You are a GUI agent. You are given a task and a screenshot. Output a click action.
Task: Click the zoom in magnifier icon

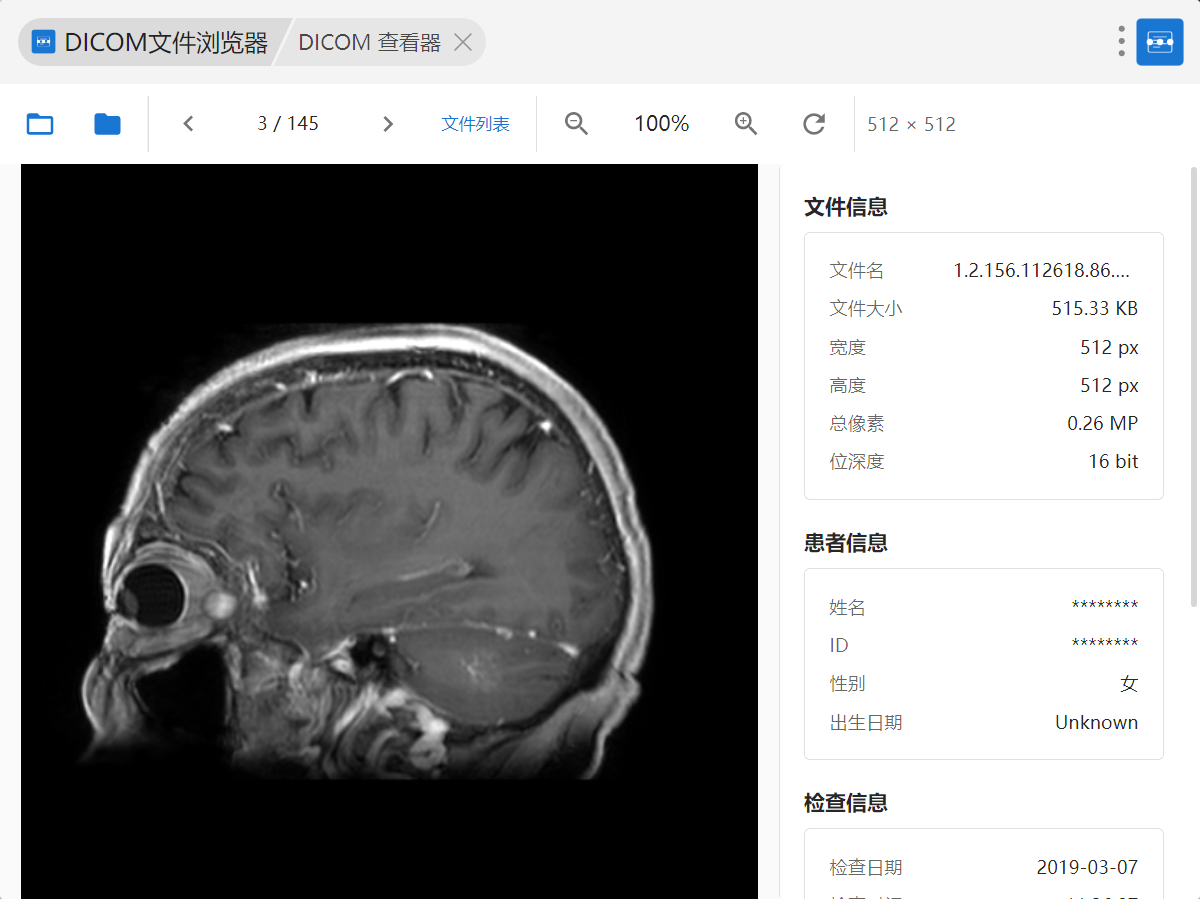click(746, 124)
